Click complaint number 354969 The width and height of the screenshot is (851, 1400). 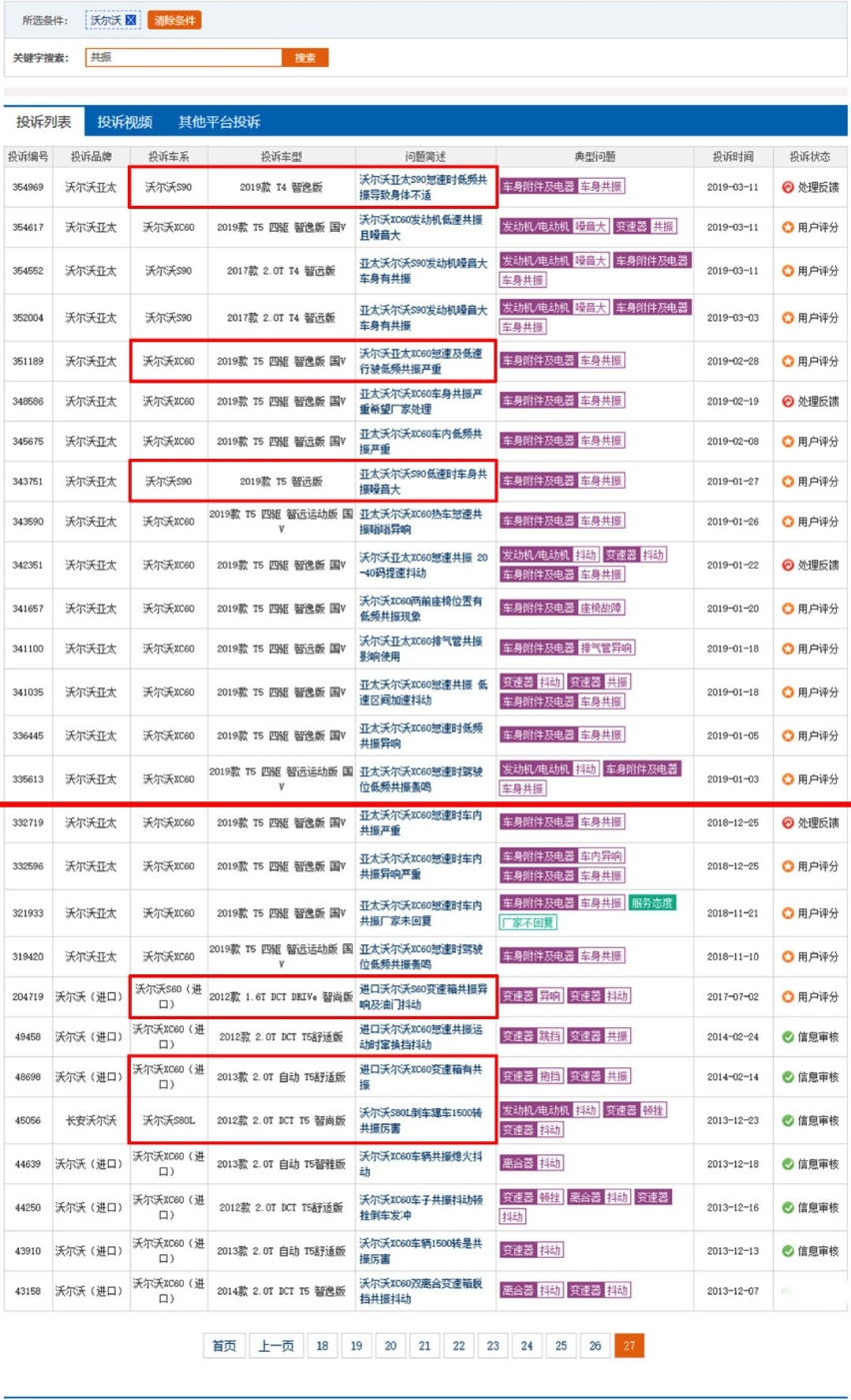[x=28, y=187]
